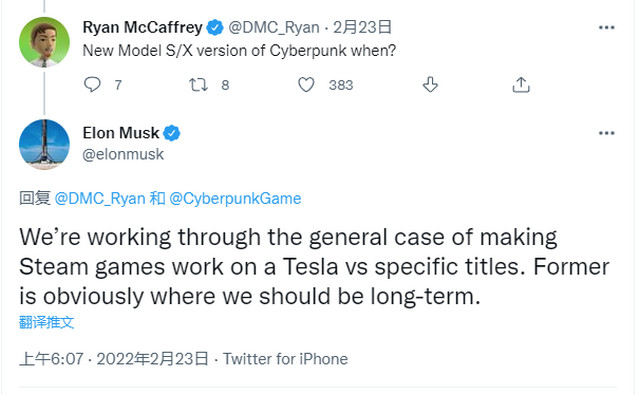This screenshot has width=640, height=395.
Task: Click the @DMC_Ryan mention in reply line
Action: (x=100, y=198)
